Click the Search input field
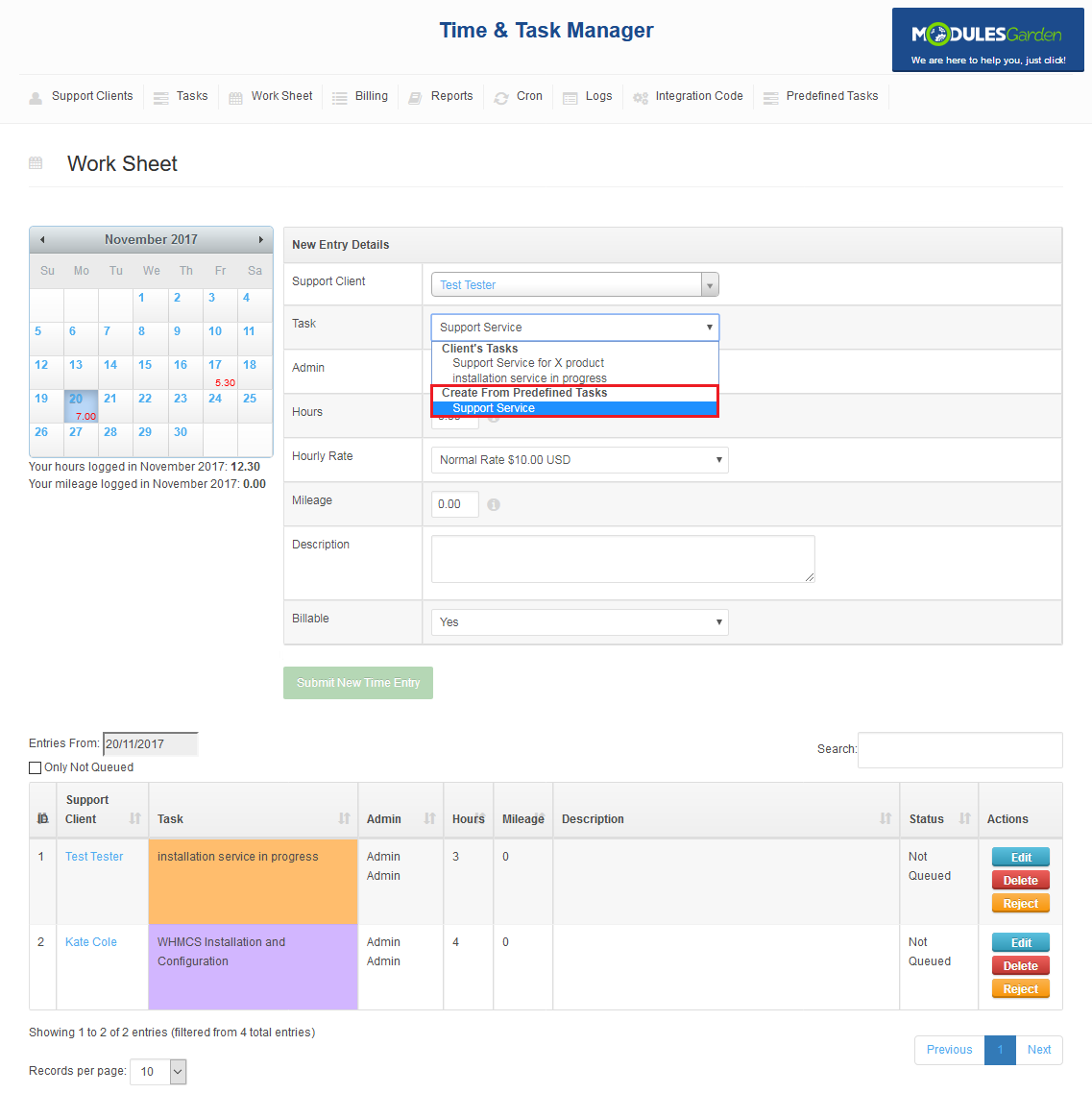The width and height of the screenshot is (1092, 1118). 960,750
